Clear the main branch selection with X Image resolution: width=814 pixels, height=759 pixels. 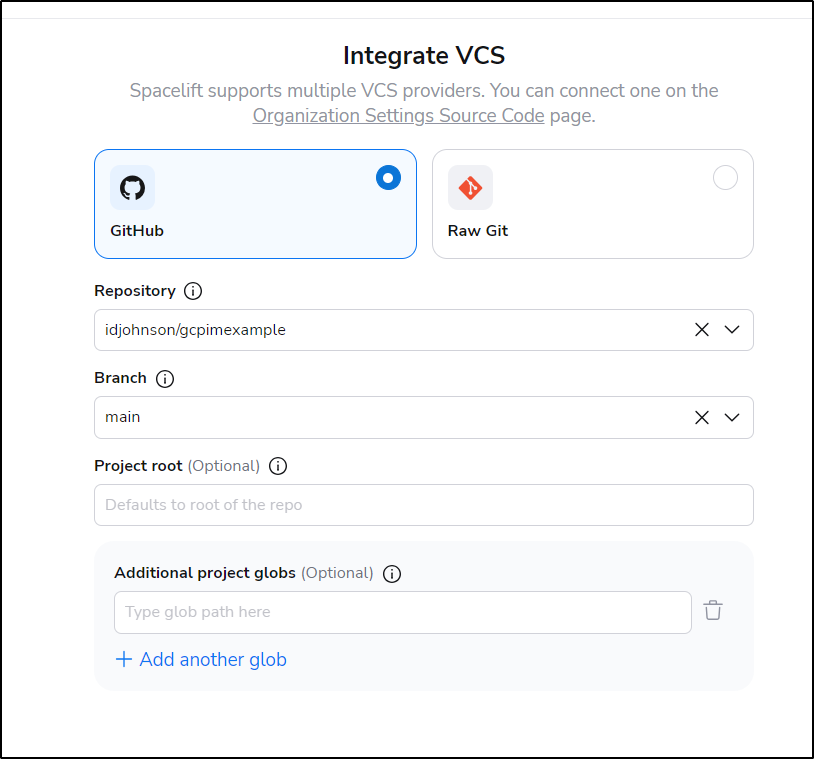pos(702,417)
